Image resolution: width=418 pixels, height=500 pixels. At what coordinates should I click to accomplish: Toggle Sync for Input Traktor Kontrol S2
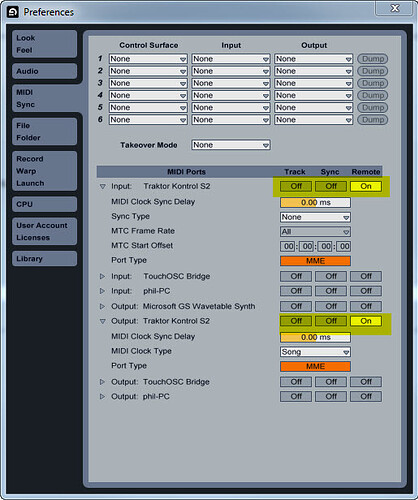[331, 186]
